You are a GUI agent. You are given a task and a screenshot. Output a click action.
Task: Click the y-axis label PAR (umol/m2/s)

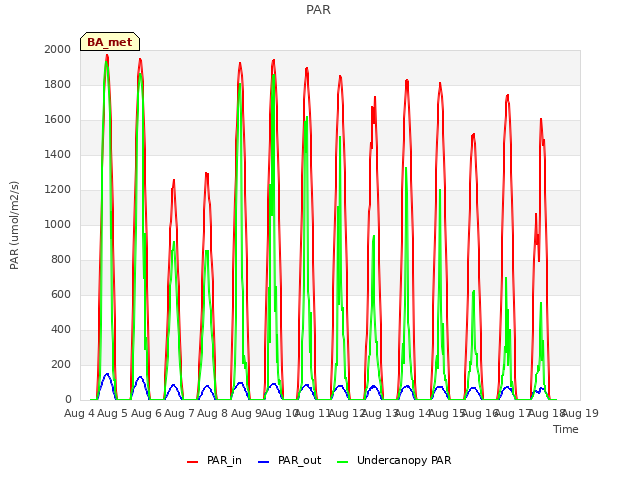click(14, 225)
